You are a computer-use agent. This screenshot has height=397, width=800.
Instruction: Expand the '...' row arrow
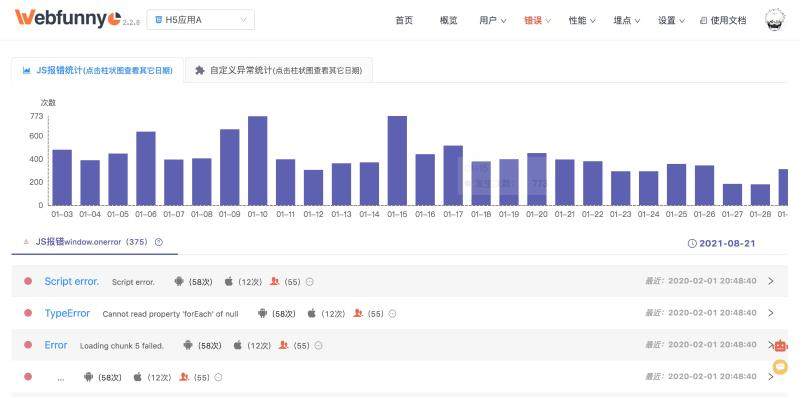(x=770, y=377)
